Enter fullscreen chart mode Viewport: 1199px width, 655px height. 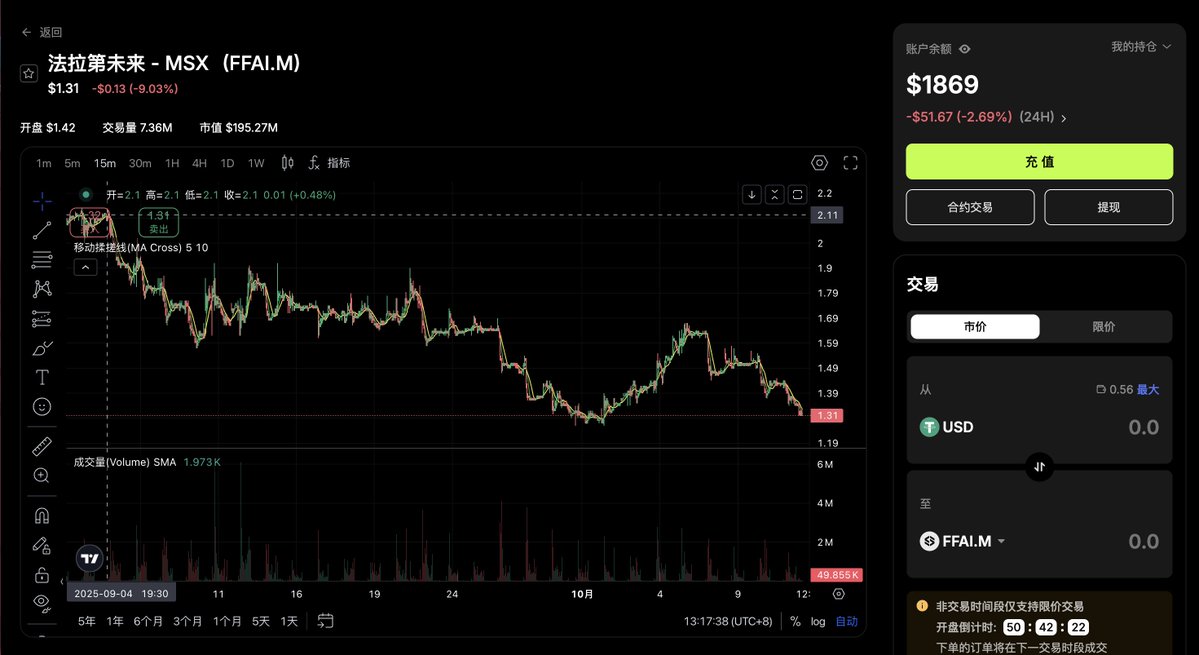click(851, 163)
